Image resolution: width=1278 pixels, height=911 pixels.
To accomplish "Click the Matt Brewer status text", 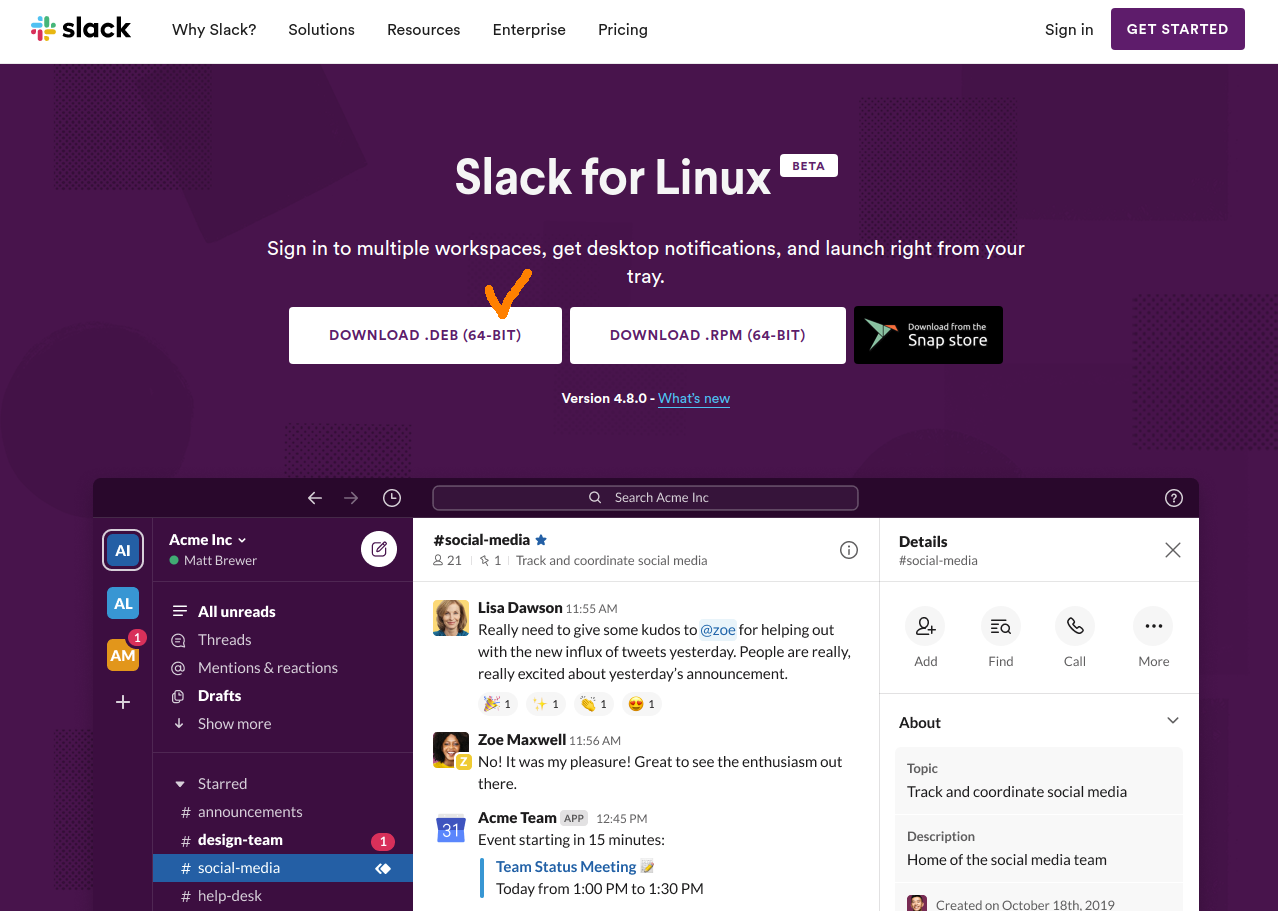I will [220, 561].
